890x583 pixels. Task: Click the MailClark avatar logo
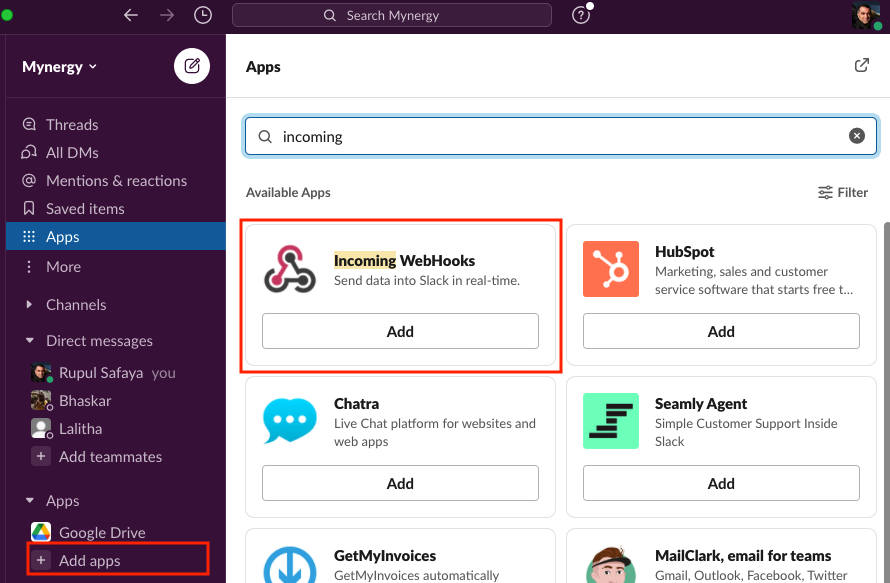click(x=611, y=564)
